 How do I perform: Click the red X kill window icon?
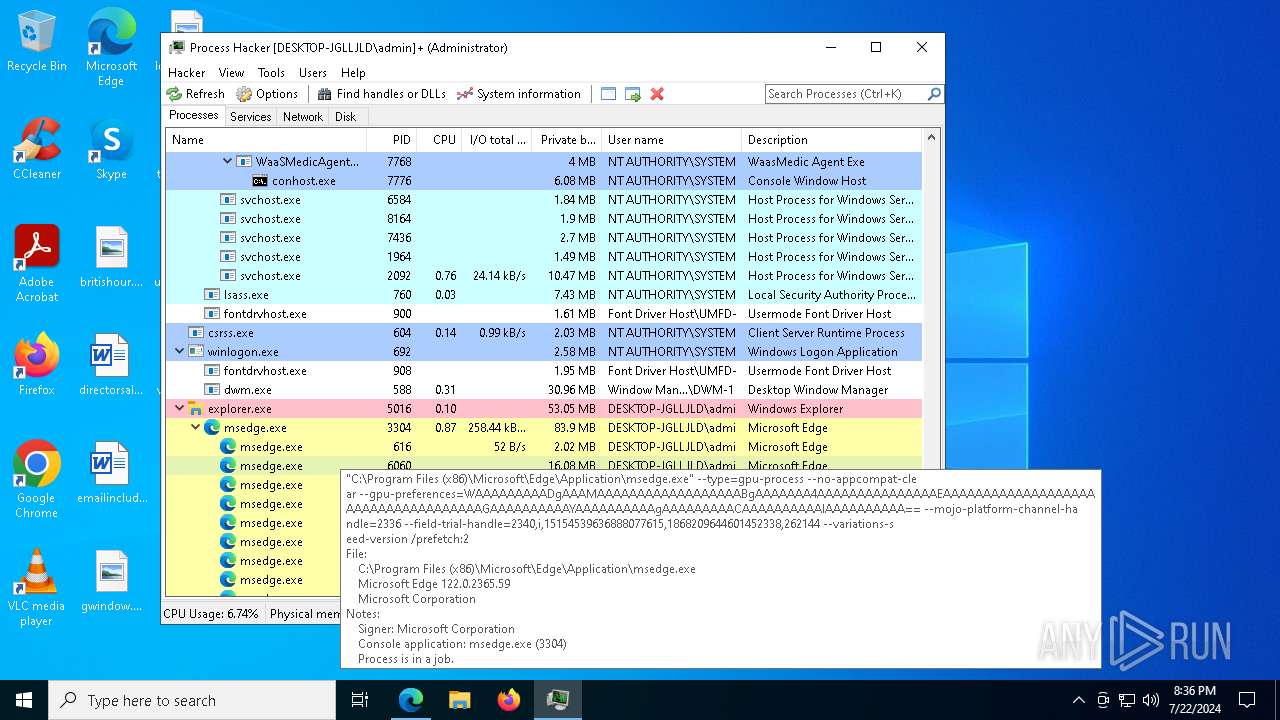coord(657,94)
